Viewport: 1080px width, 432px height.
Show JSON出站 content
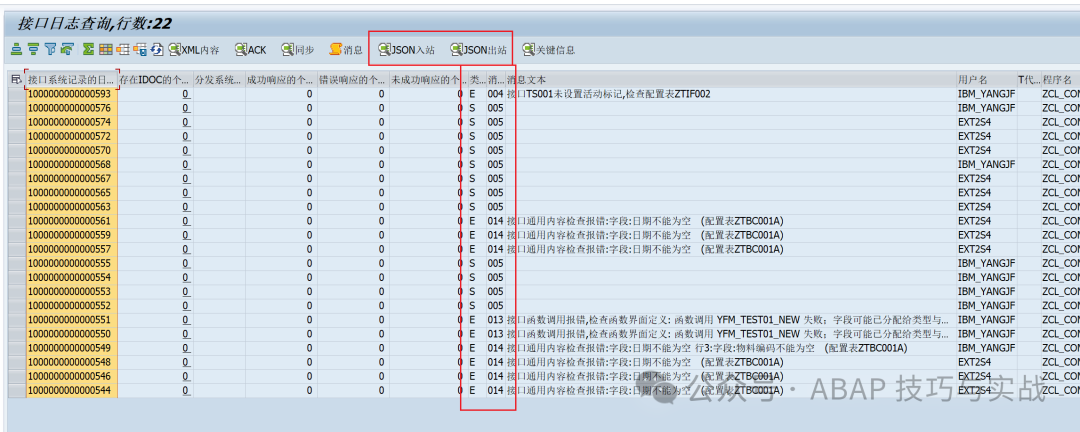(x=479, y=50)
